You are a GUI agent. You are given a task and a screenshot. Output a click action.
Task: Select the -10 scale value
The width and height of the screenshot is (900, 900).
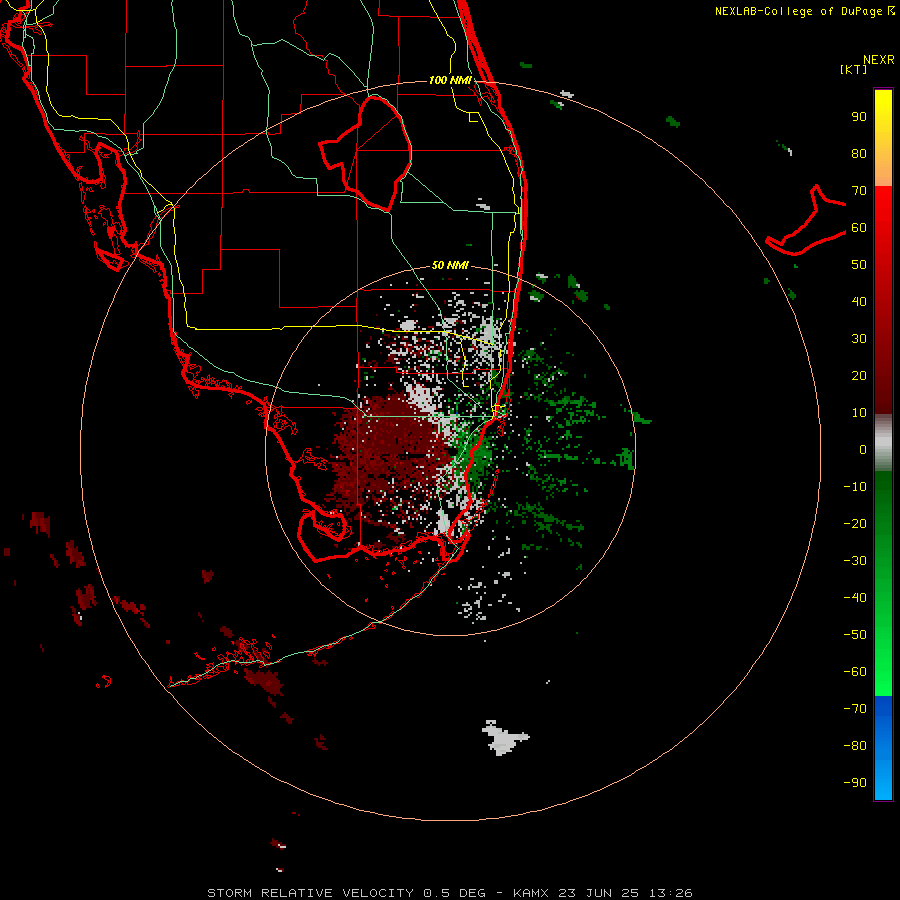coord(855,487)
